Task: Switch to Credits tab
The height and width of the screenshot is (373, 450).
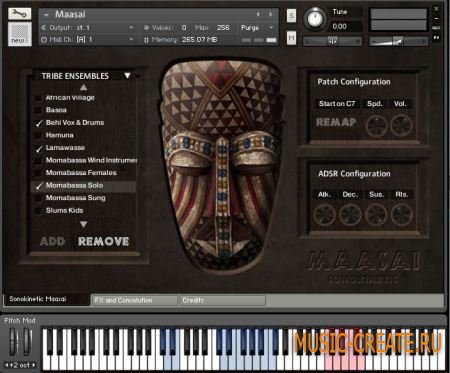Action: point(223,300)
